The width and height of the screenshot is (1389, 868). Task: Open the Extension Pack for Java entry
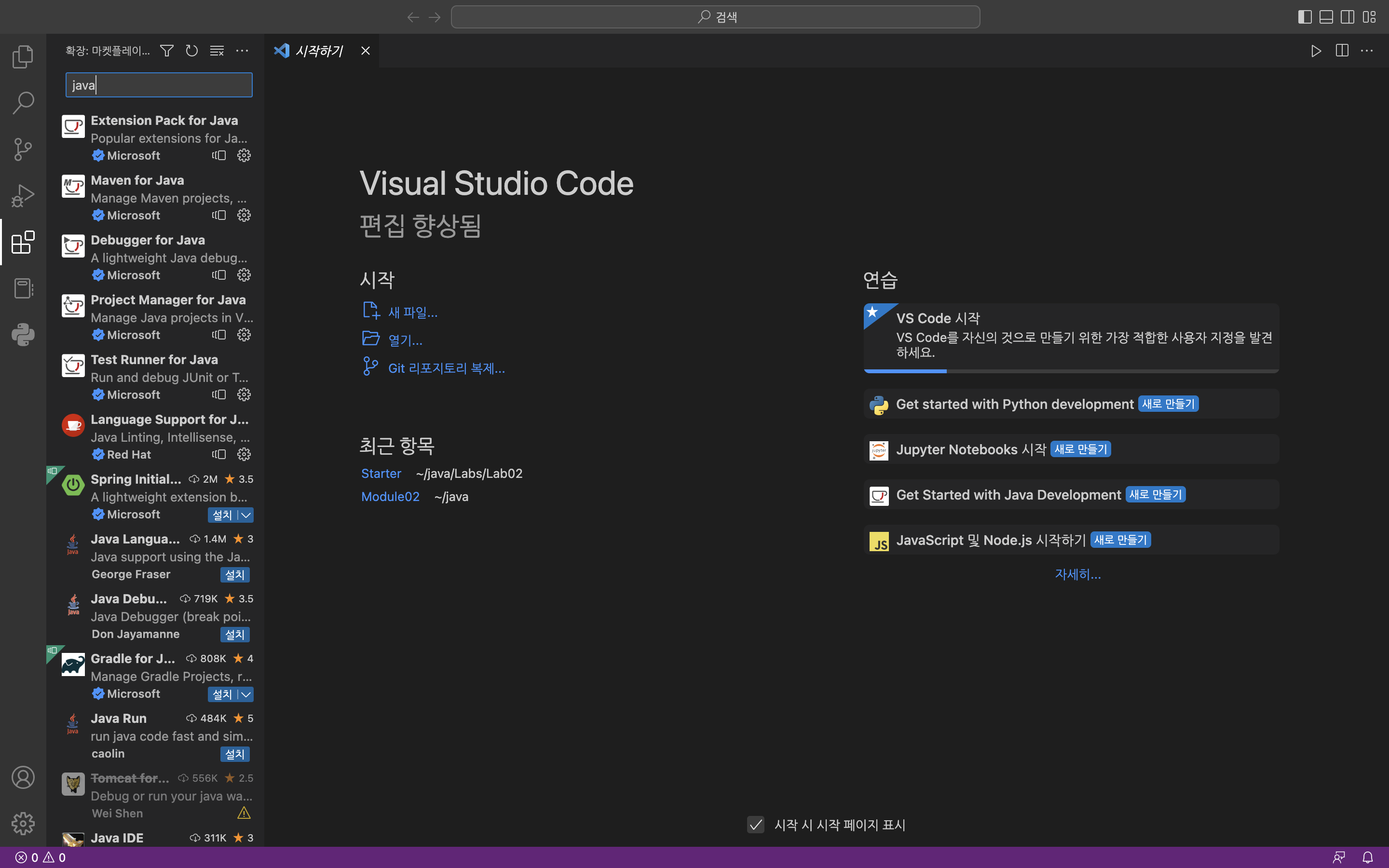(164, 121)
